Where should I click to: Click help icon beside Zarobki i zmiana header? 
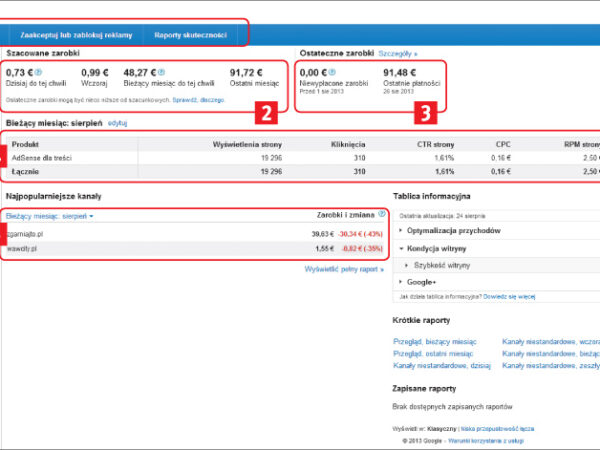[382, 214]
